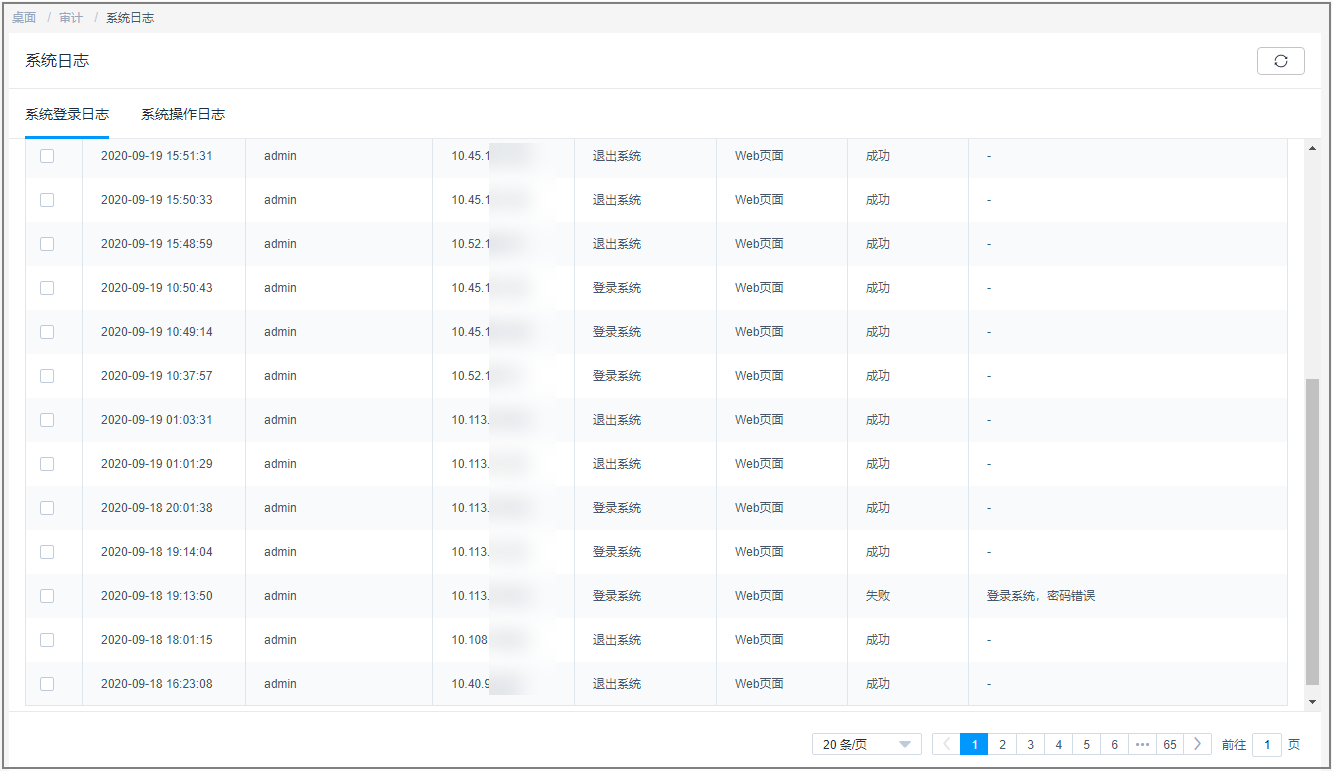Open 审计 breadcrumb link

coord(71,18)
